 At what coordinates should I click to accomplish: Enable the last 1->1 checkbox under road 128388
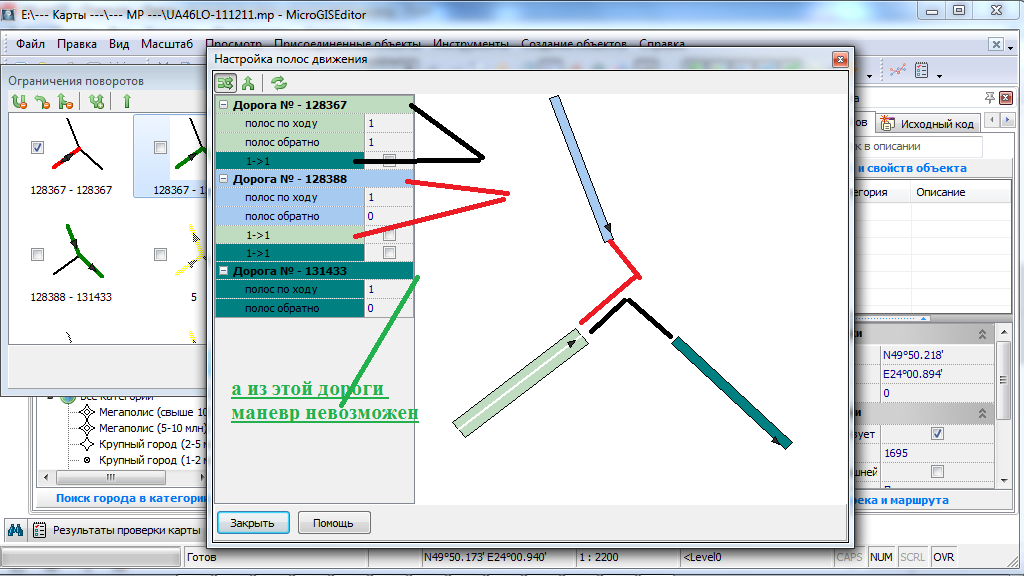pyautogui.click(x=389, y=253)
